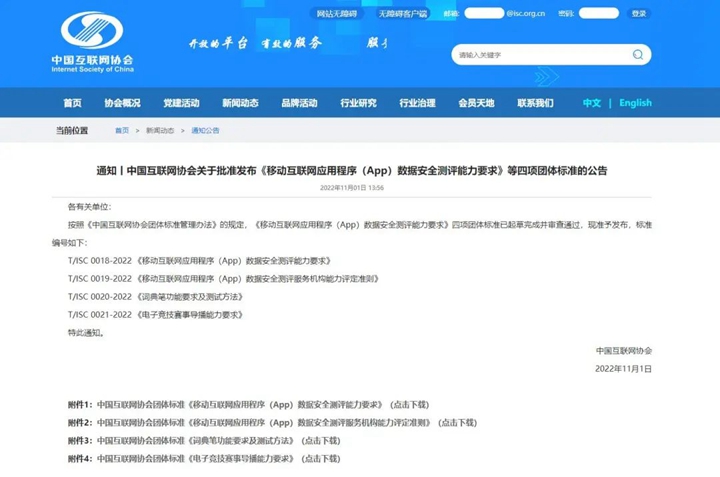
Task: Select the line T/ISC 0021-2022
Action: point(155,314)
